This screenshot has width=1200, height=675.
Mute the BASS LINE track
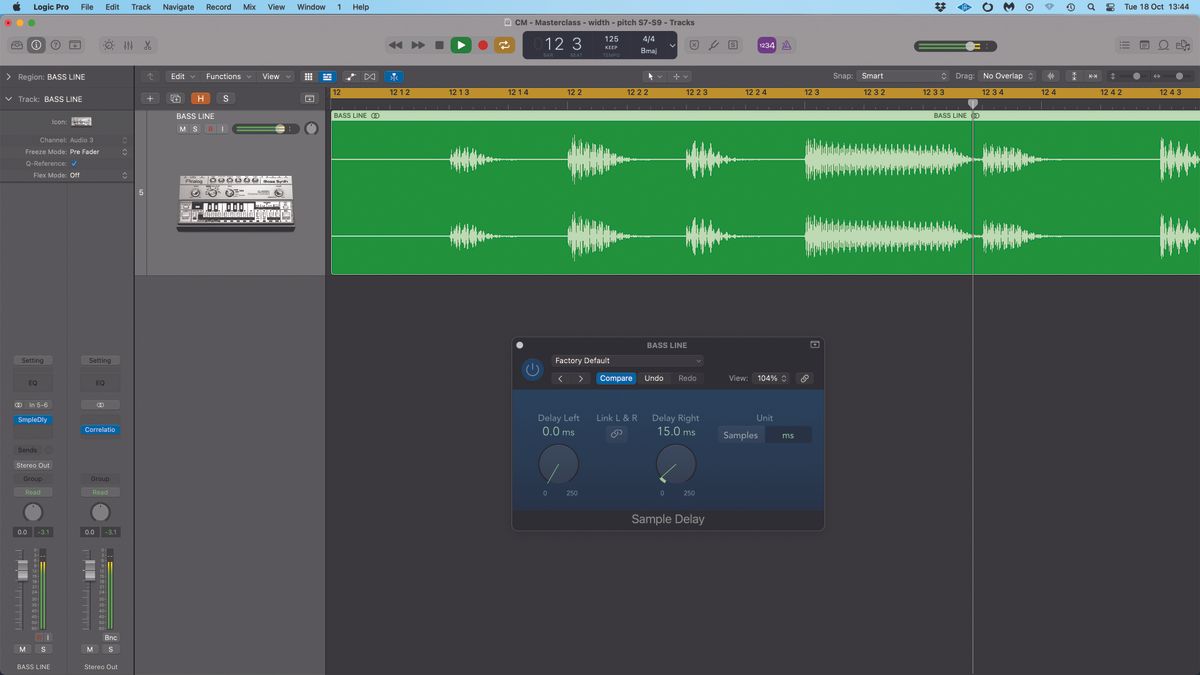[x=182, y=128]
